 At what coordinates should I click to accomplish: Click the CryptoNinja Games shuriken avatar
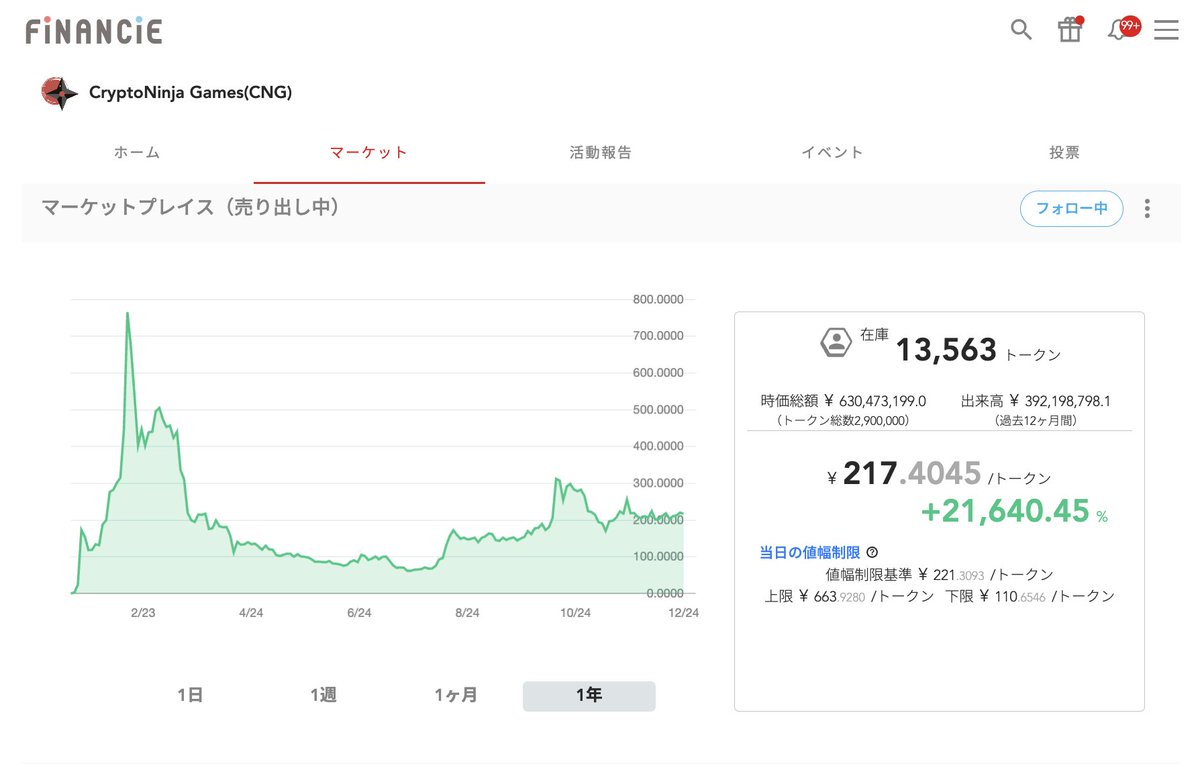pos(60,93)
